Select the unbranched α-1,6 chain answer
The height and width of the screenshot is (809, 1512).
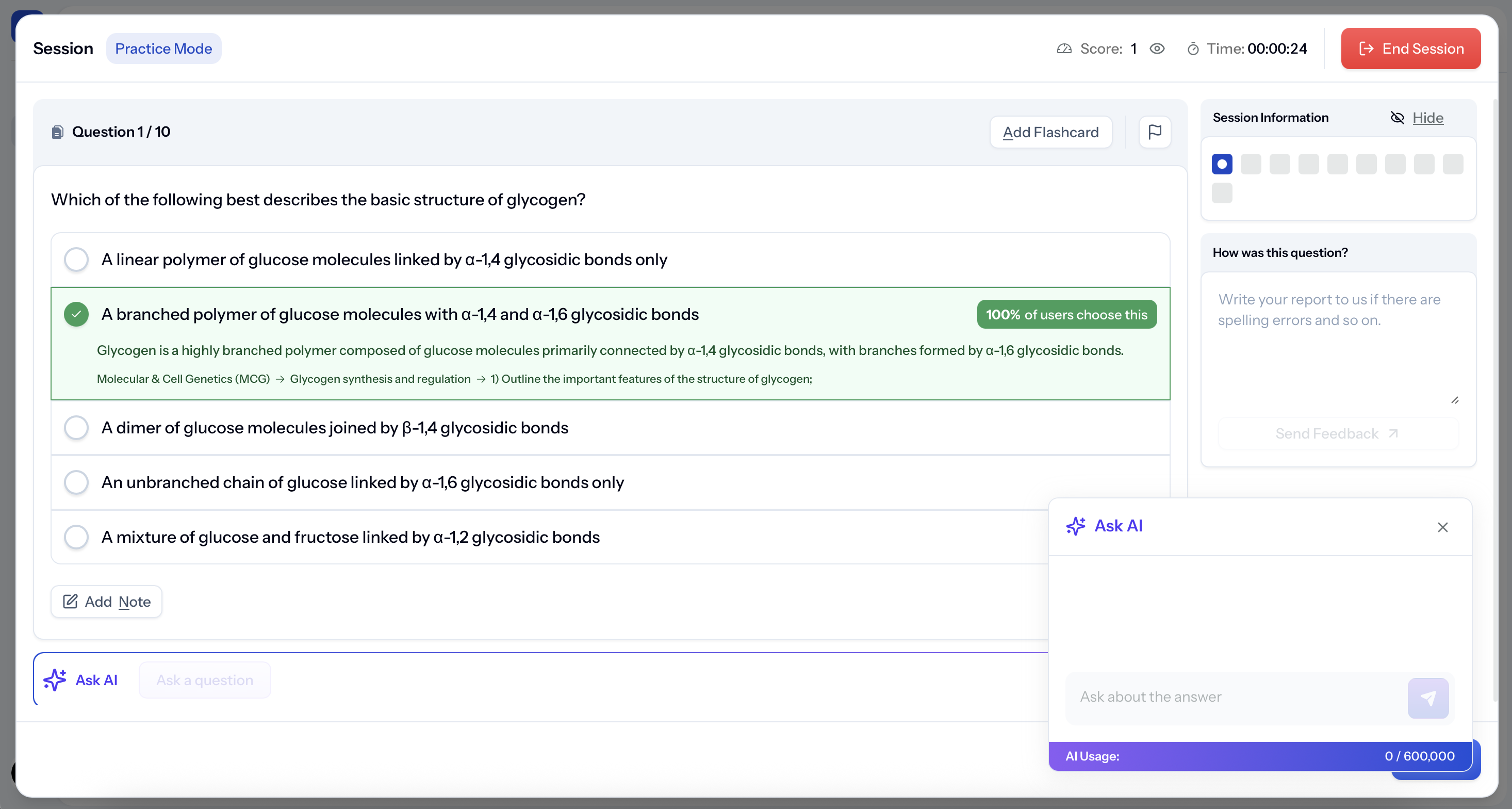(x=76, y=482)
